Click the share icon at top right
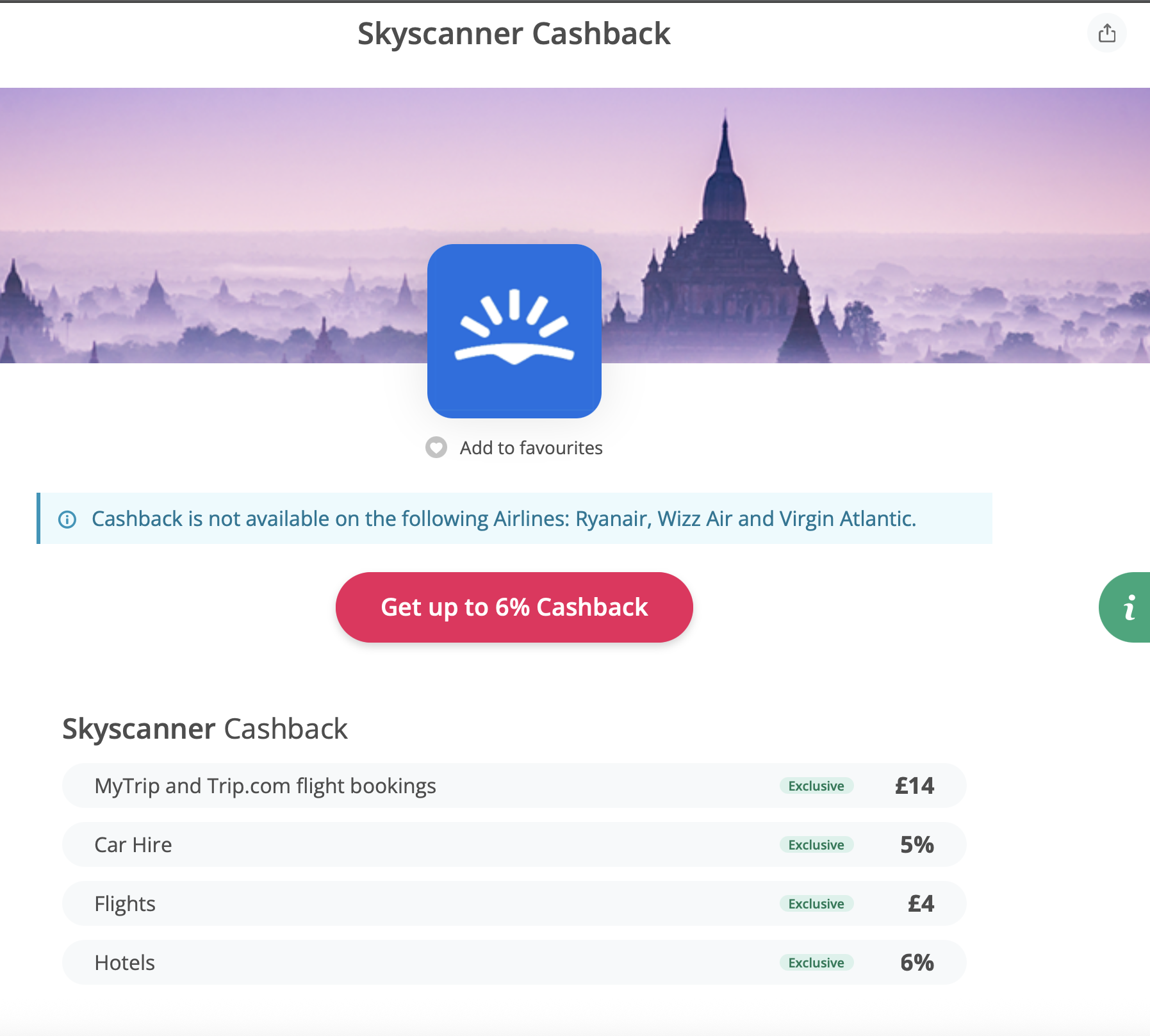 (1106, 33)
